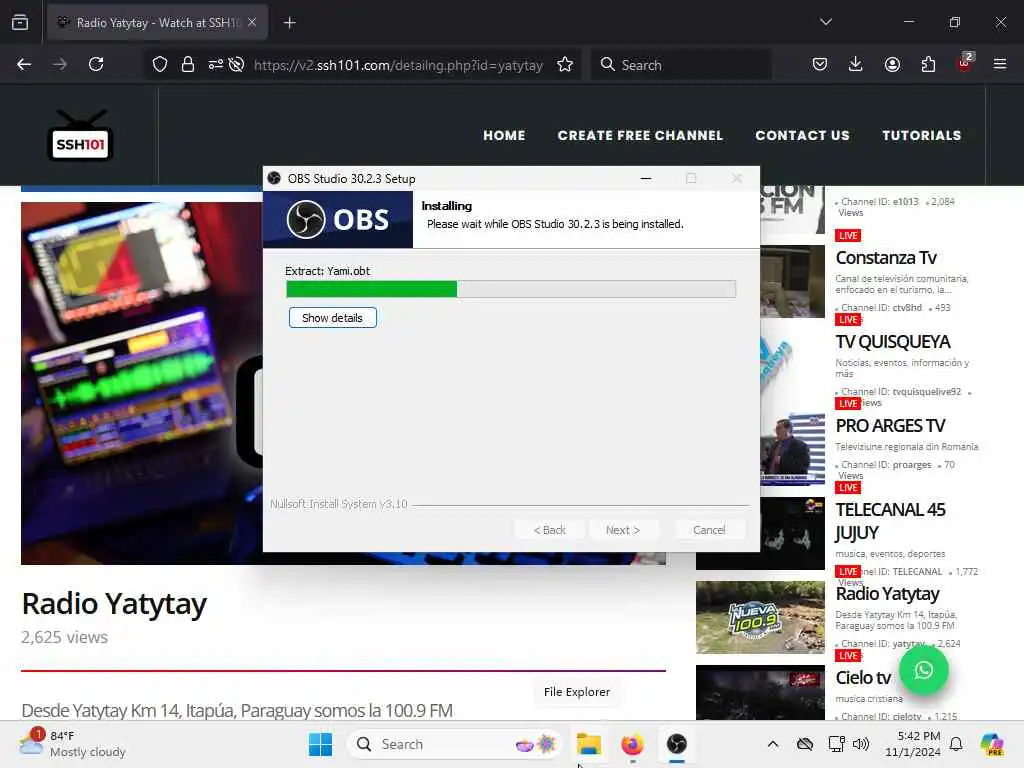This screenshot has width=1024, height=768.
Task: Open the Firefox extensions puzzle icon
Action: pyautogui.click(x=928, y=64)
